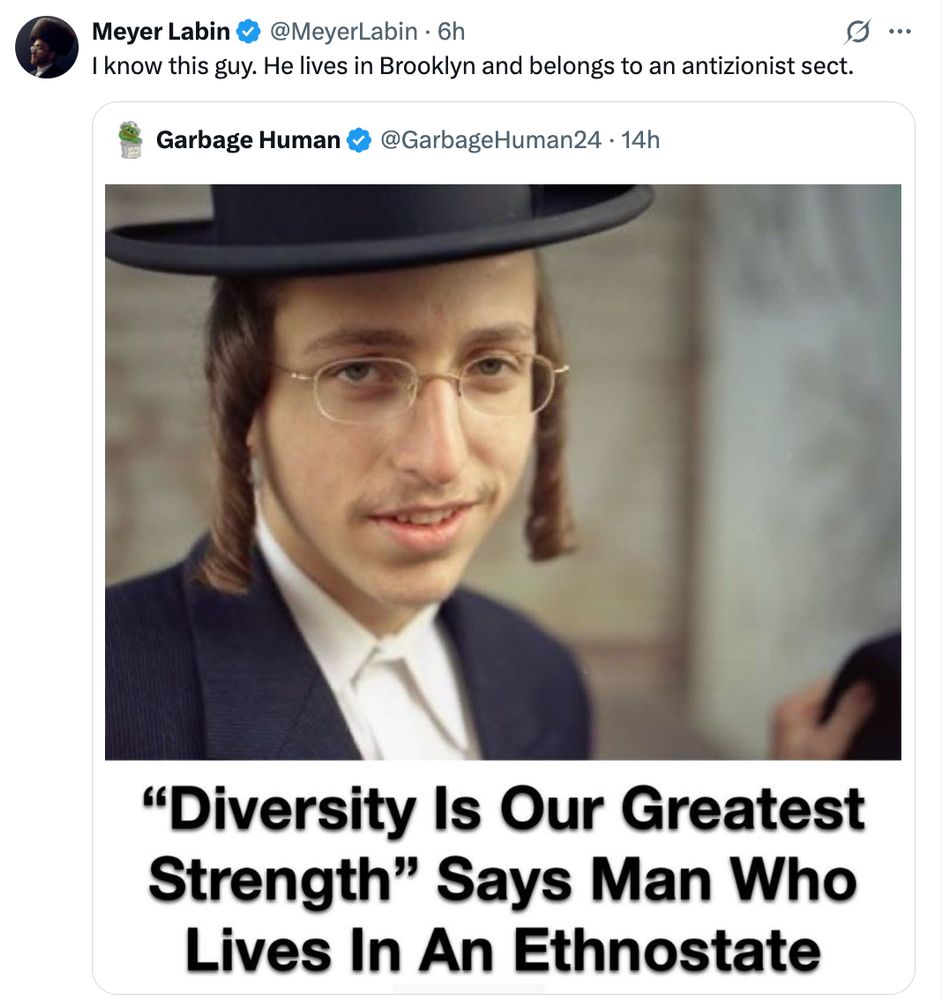Open the quoted tweet via the 14h timestamp
The width and height of the screenshot is (950, 1000).
click(x=640, y=140)
